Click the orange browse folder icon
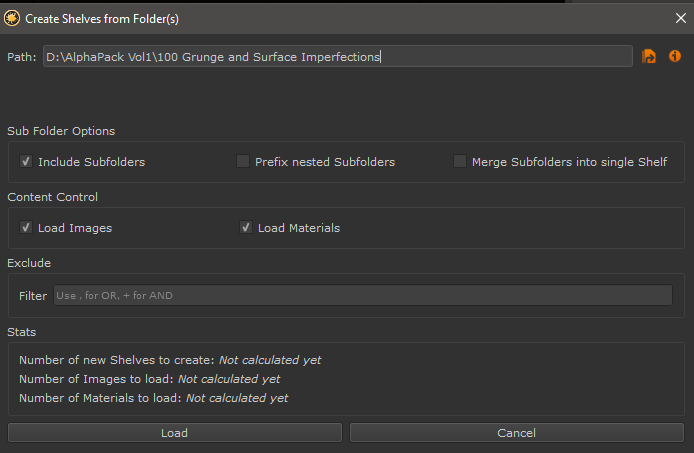The image size is (694, 453). click(650, 57)
